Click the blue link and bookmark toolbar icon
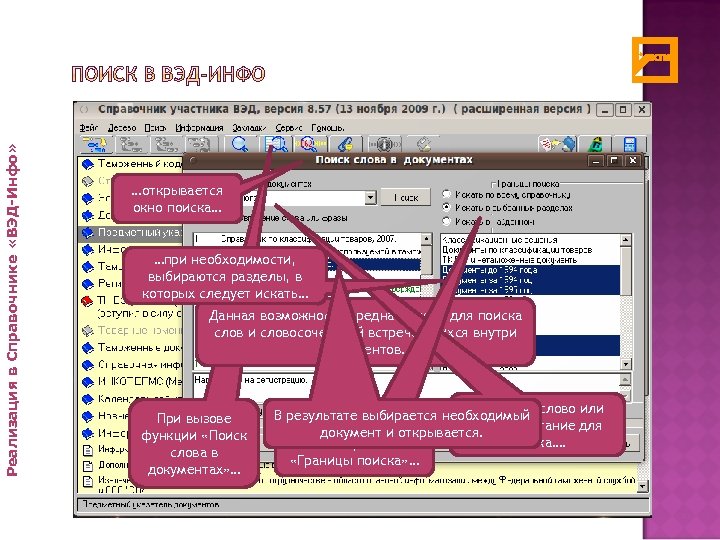 (345, 145)
